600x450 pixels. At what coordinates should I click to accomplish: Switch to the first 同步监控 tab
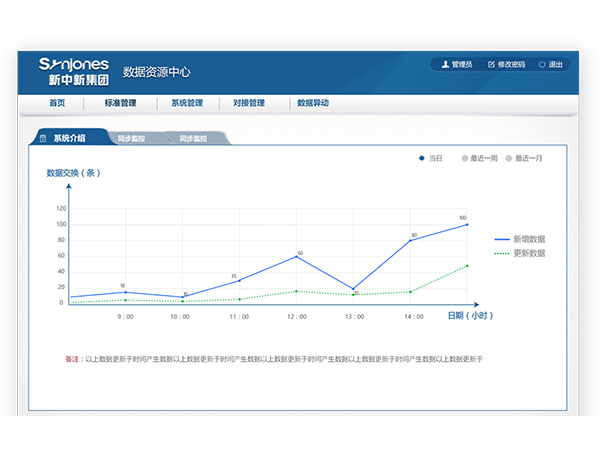point(130,138)
